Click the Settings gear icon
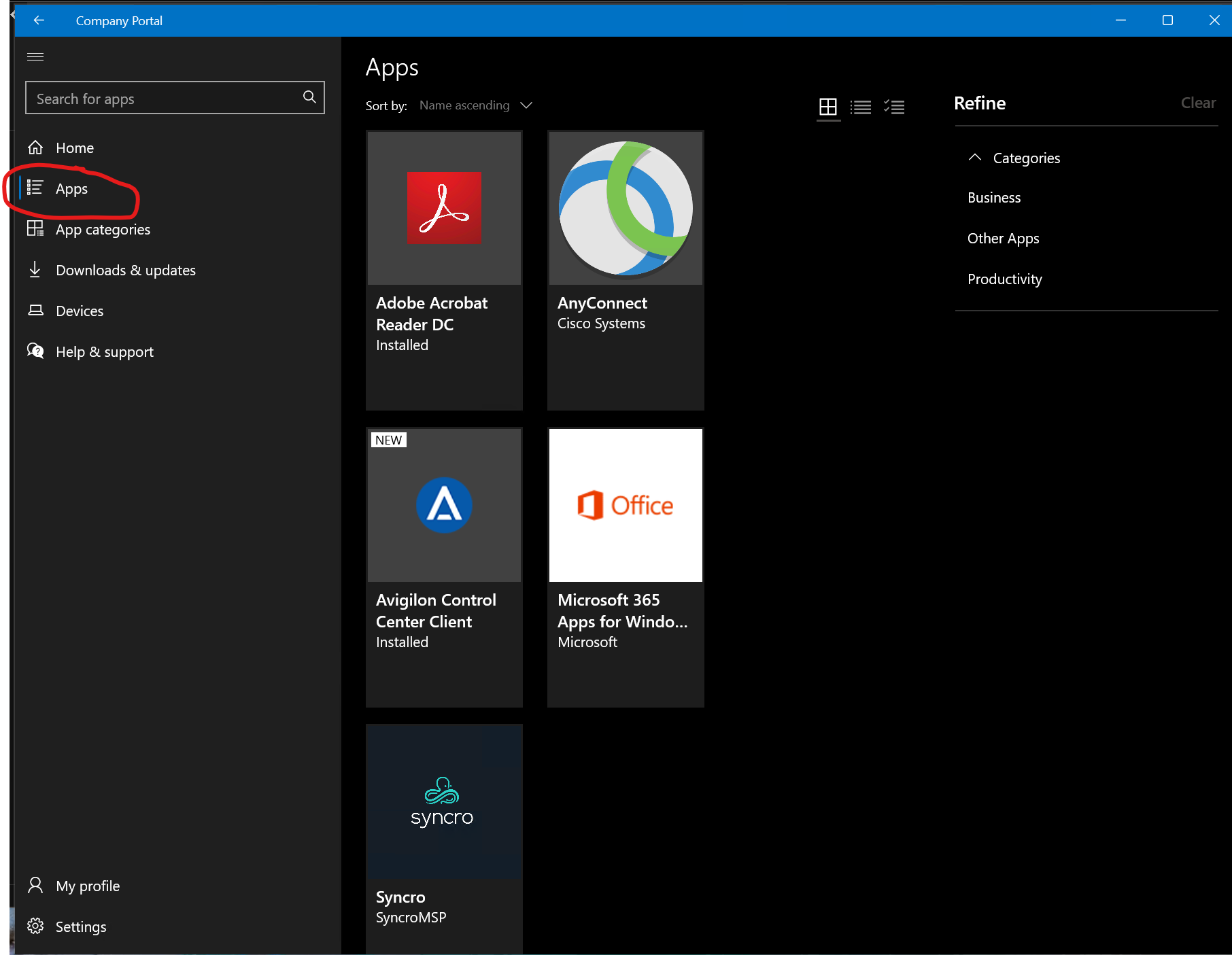The width and height of the screenshot is (1232, 955). pos(35,926)
